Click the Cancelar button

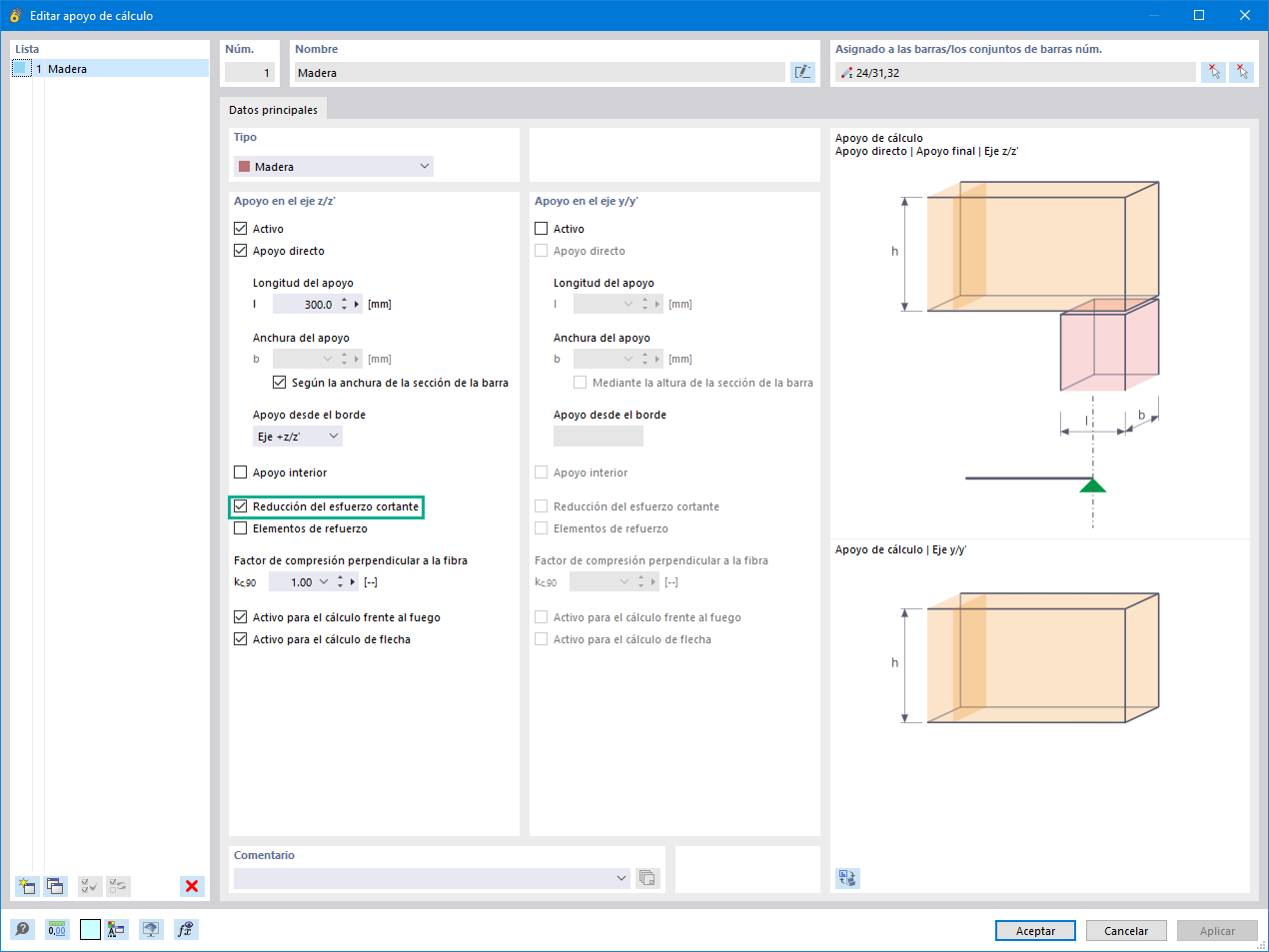(x=1126, y=931)
